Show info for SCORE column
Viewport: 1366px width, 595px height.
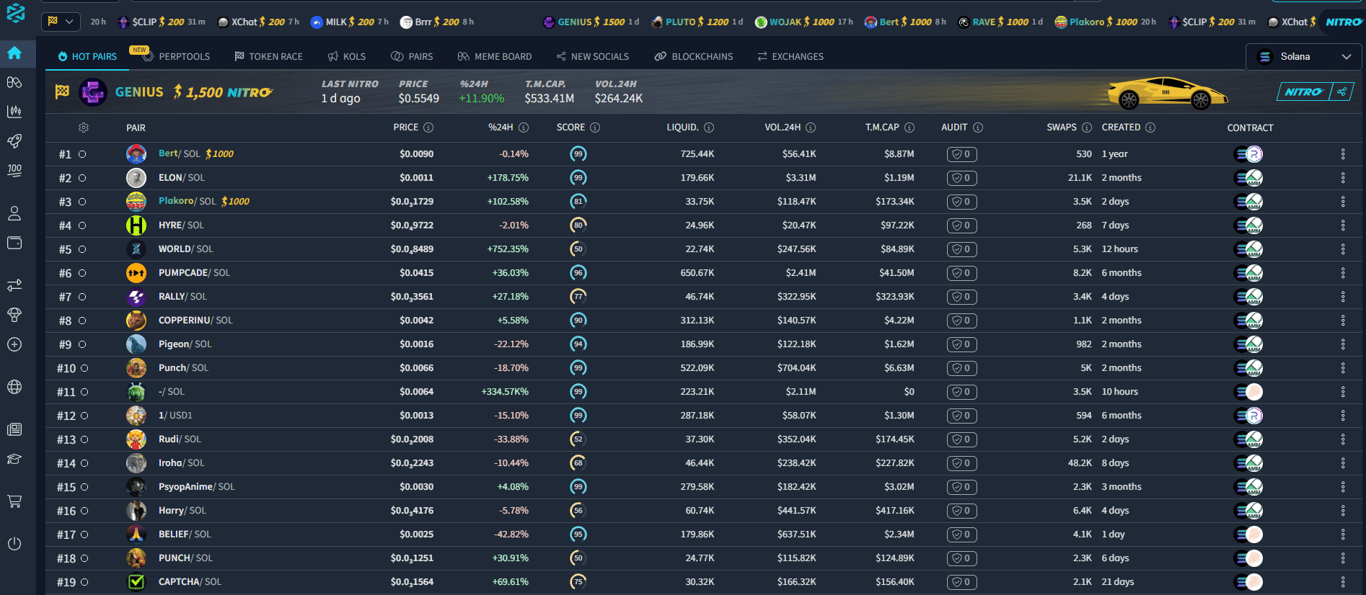595,128
